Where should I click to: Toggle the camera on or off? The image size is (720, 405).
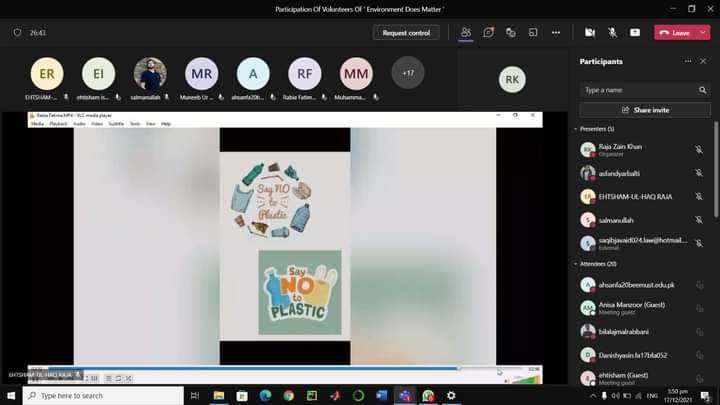pos(590,32)
